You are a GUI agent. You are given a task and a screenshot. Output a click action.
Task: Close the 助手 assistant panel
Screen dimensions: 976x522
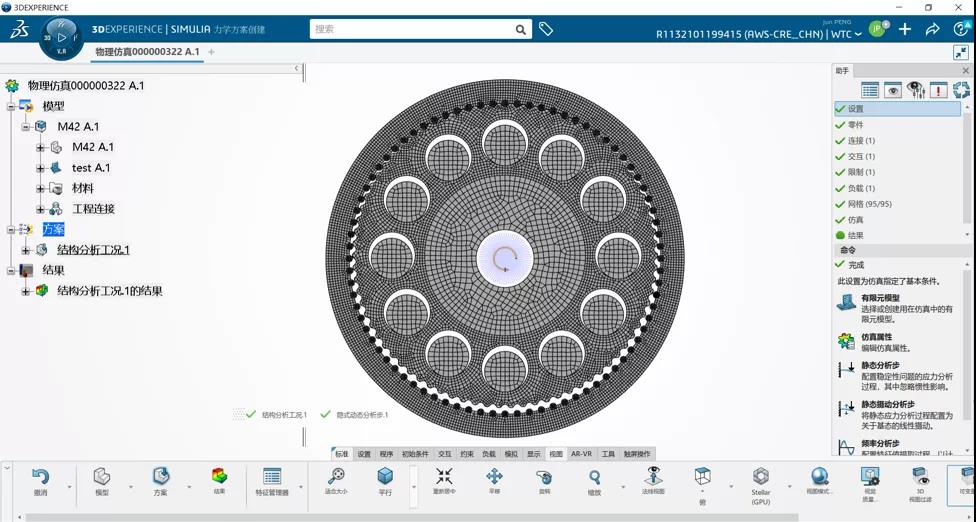(x=966, y=70)
